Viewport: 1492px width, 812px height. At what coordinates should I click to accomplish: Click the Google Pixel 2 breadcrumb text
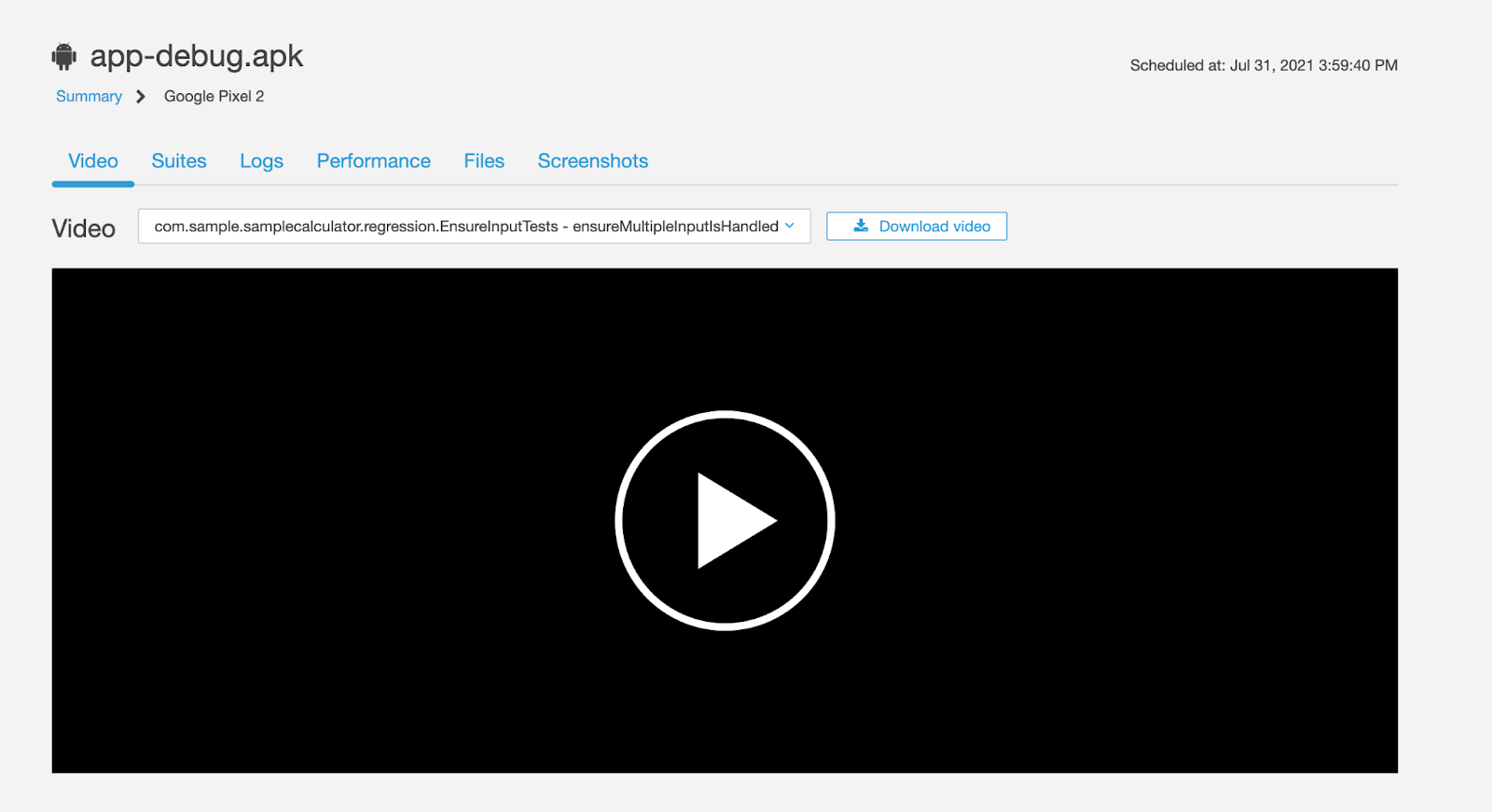pos(214,96)
